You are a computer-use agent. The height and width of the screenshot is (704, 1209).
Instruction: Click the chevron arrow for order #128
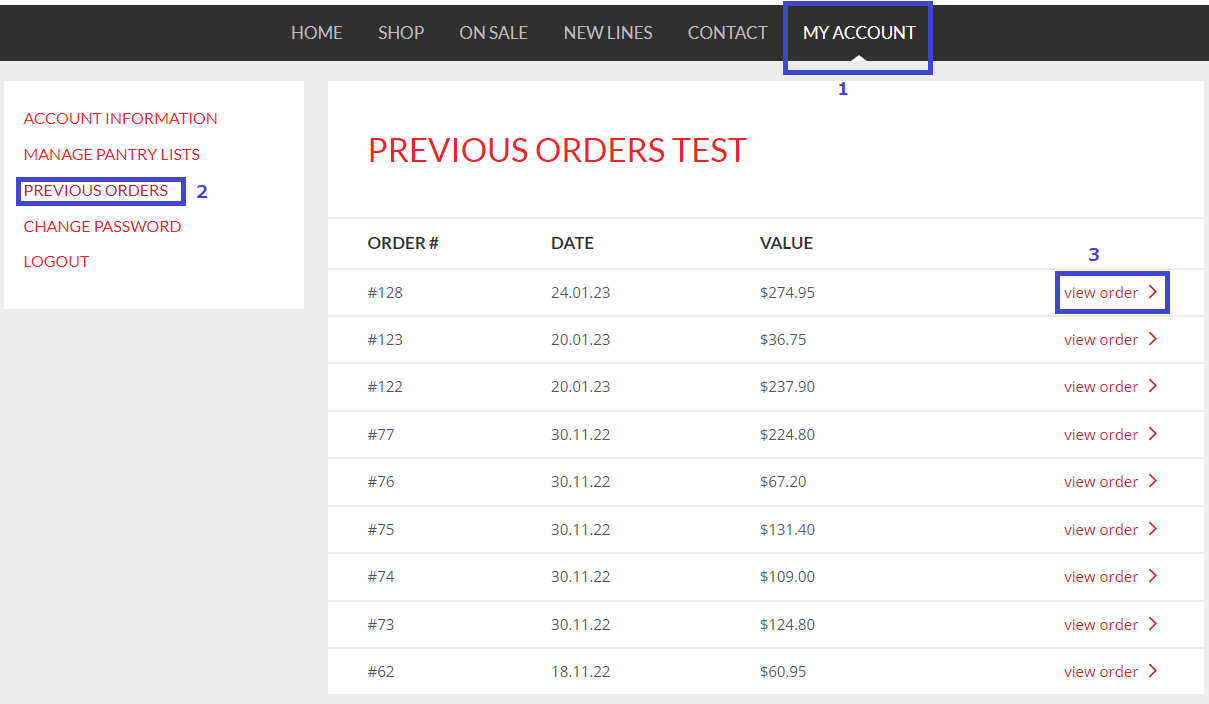(1153, 292)
